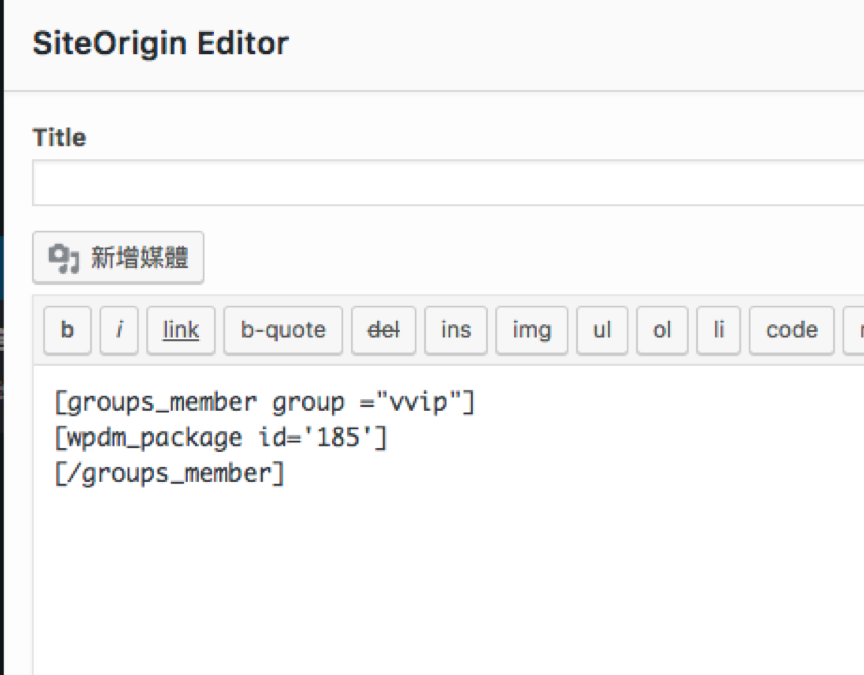Place cursor in the groups_member group="vvip" line
The image size is (864, 675).
coord(265,404)
